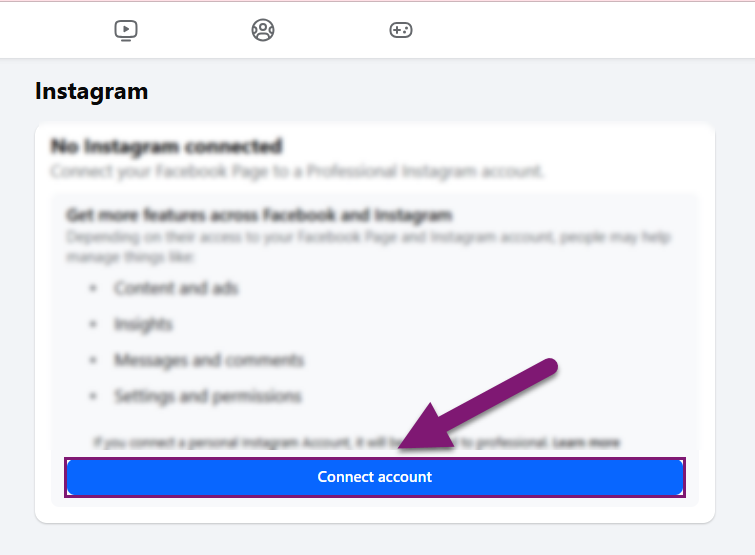Click bullet point beside Content and ads
This screenshot has height=555, width=755.
pyautogui.click(x=93, y=288)
